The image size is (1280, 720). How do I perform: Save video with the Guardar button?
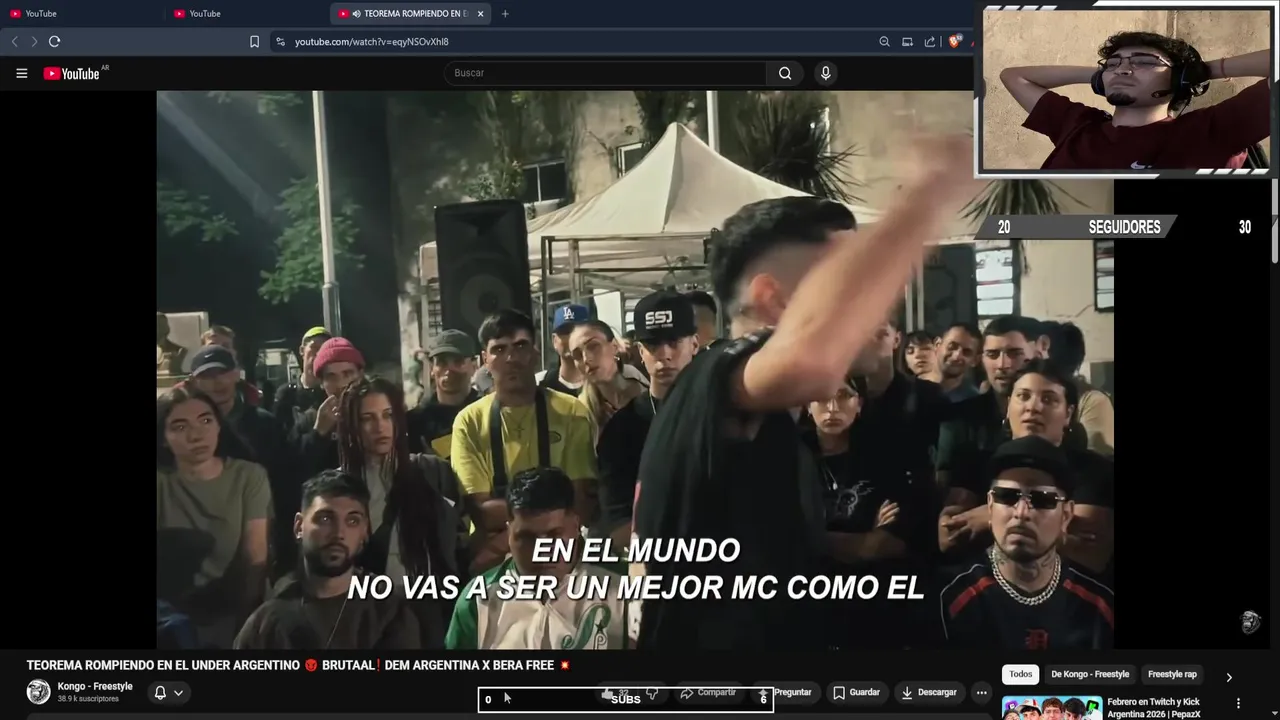tap(857, 692)
